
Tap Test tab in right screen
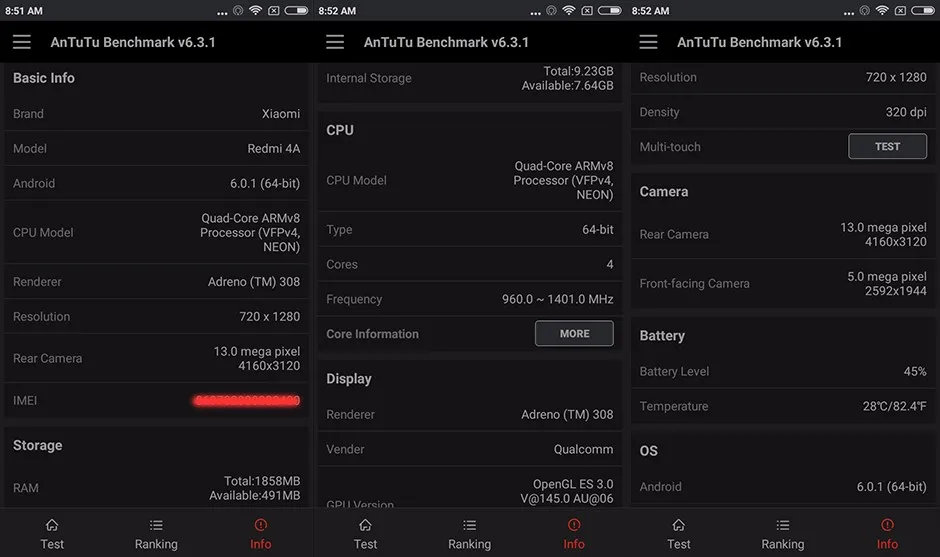679,534
